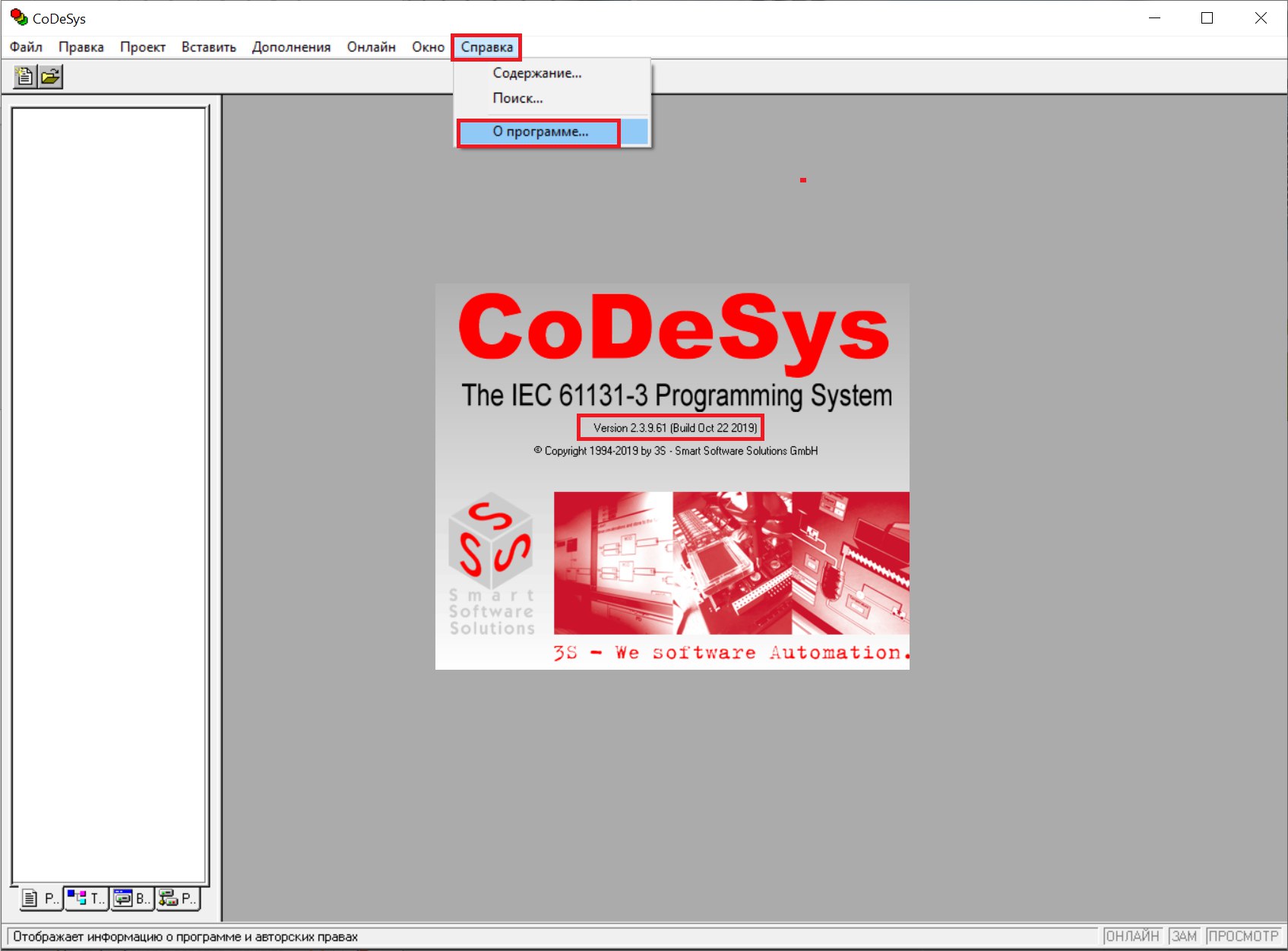Click the ПРОСМОТР status bar indicator

coord(1243,937)
